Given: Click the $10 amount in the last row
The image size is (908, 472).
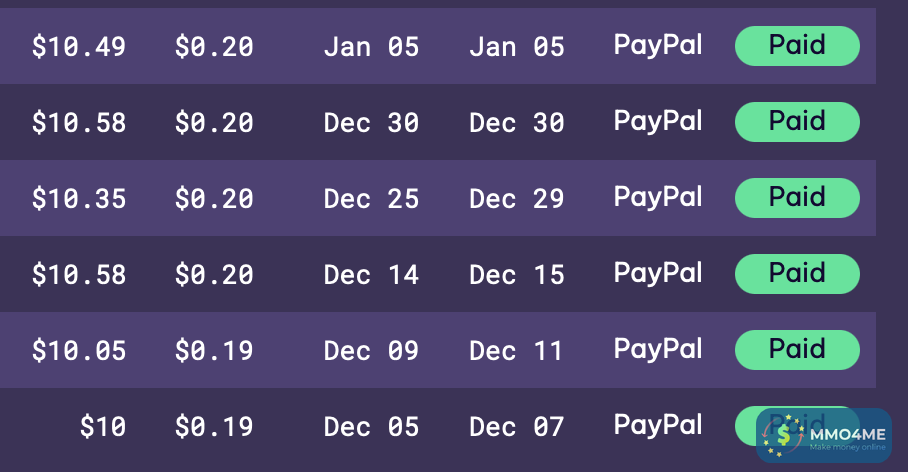Looking at the screenshot, I should point(103,427).
